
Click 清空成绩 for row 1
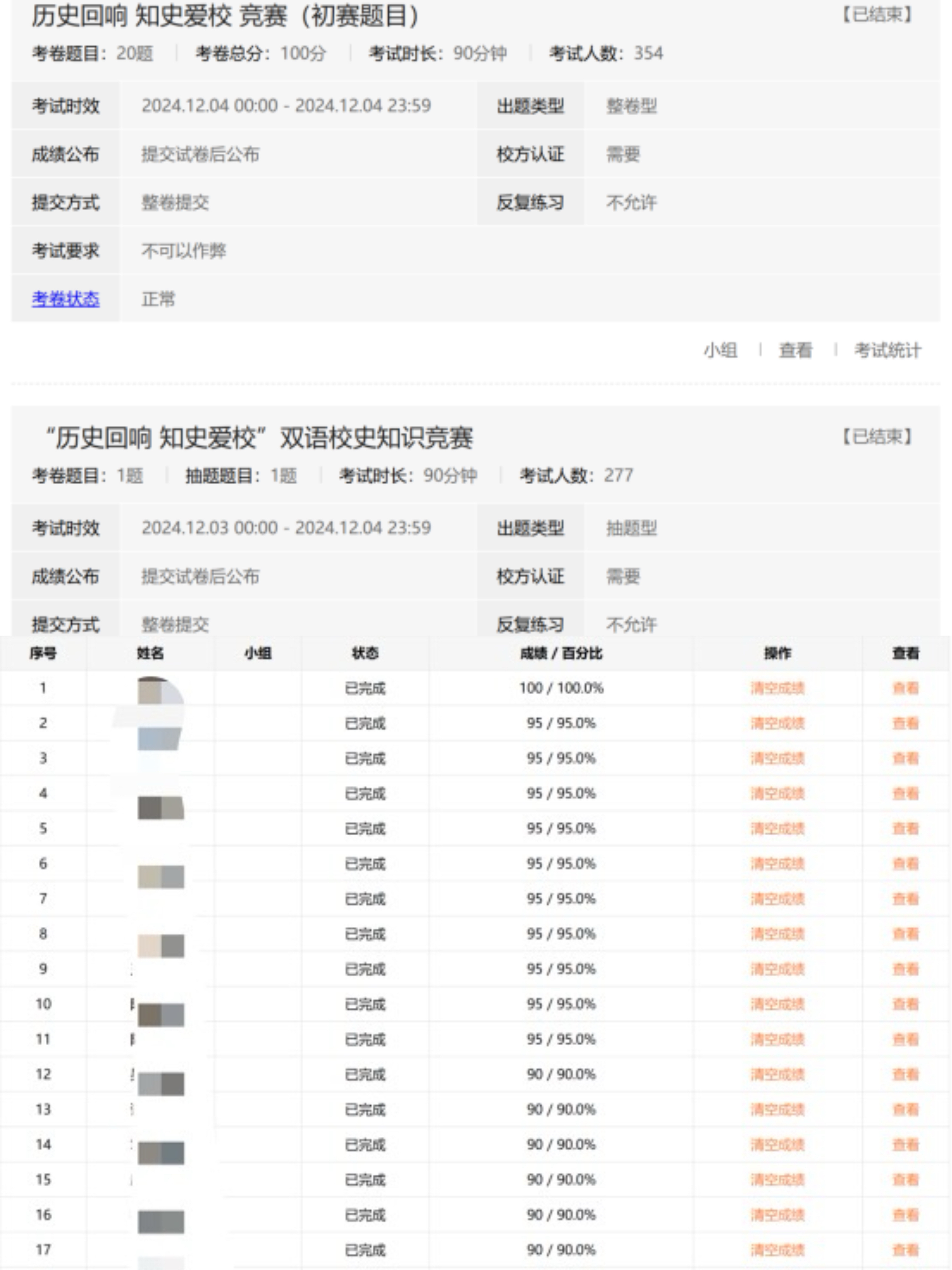(x=777, y=688)
